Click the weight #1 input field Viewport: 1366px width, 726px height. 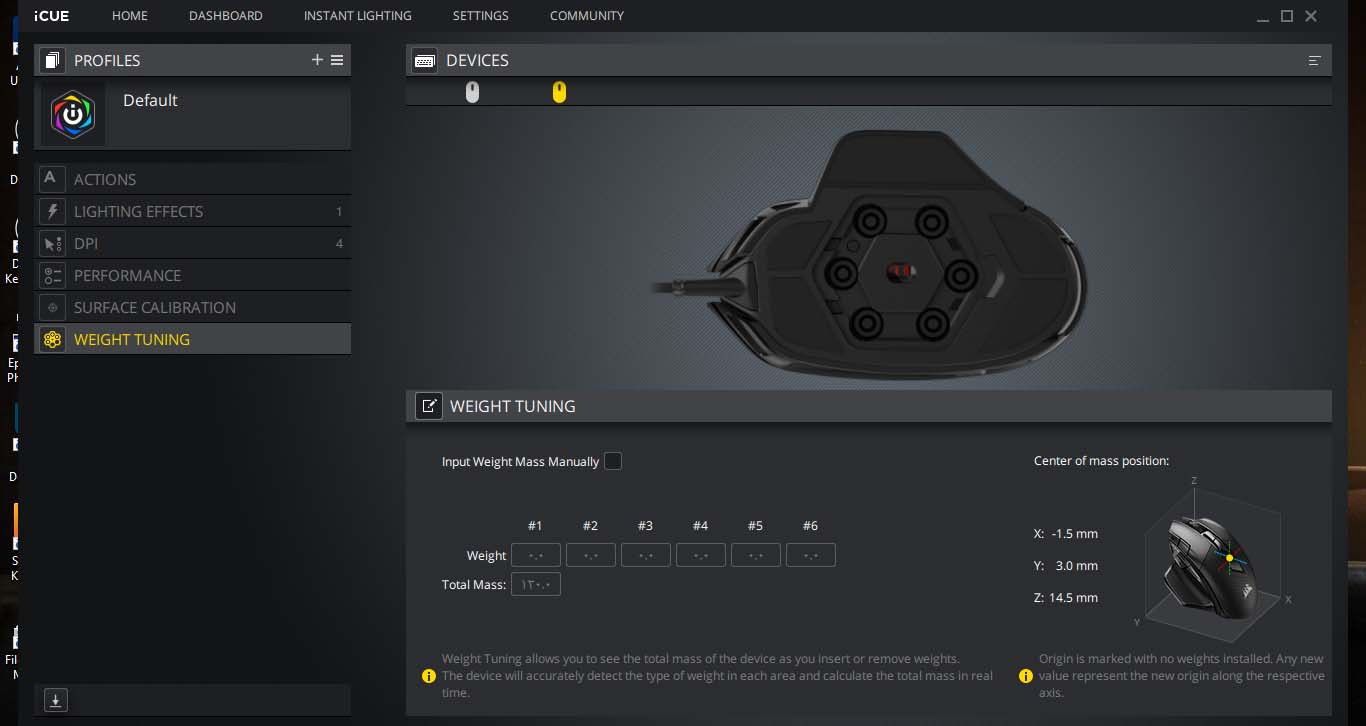(x=535, y=555)
